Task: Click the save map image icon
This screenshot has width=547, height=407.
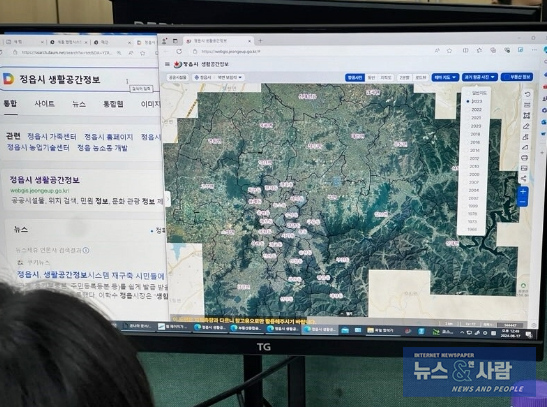Action: click(x=524, y=168)
